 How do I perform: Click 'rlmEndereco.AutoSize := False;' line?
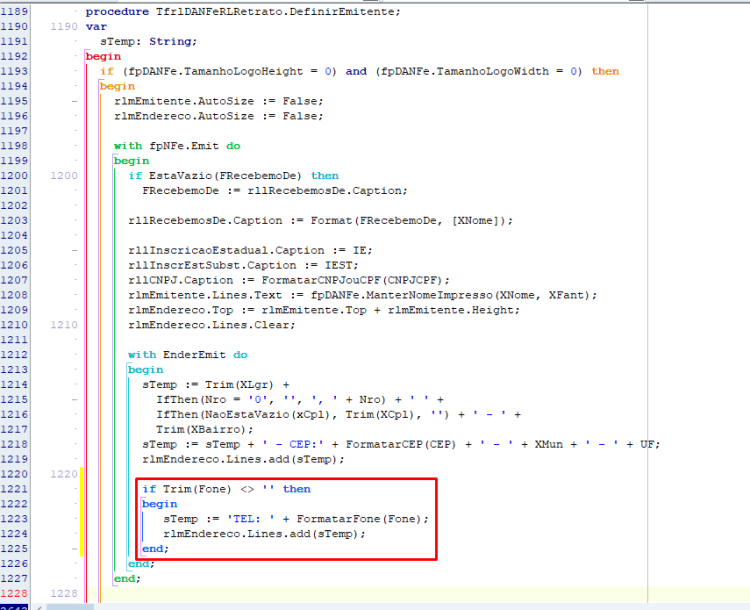click(219, 116)
